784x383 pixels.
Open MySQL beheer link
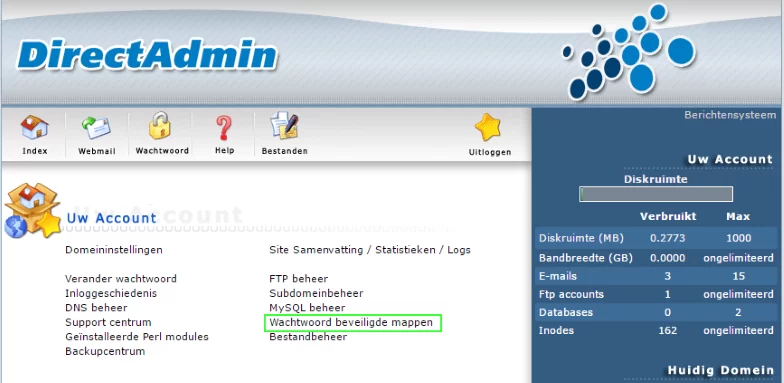pyautogui.click(x=307, y=308)
